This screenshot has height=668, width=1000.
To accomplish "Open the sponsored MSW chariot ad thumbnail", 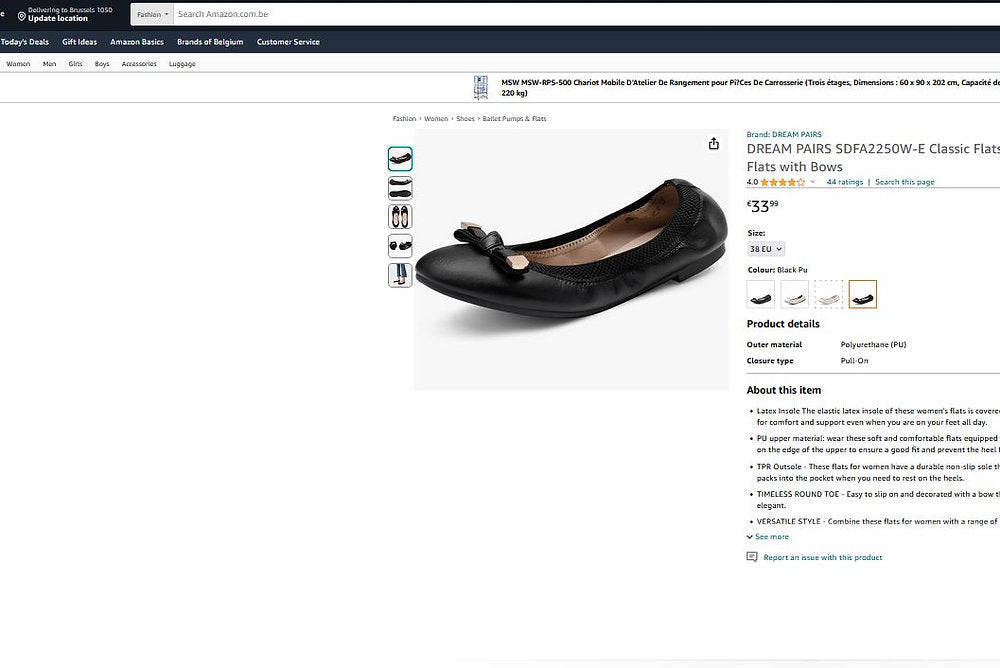I will 481,88.
